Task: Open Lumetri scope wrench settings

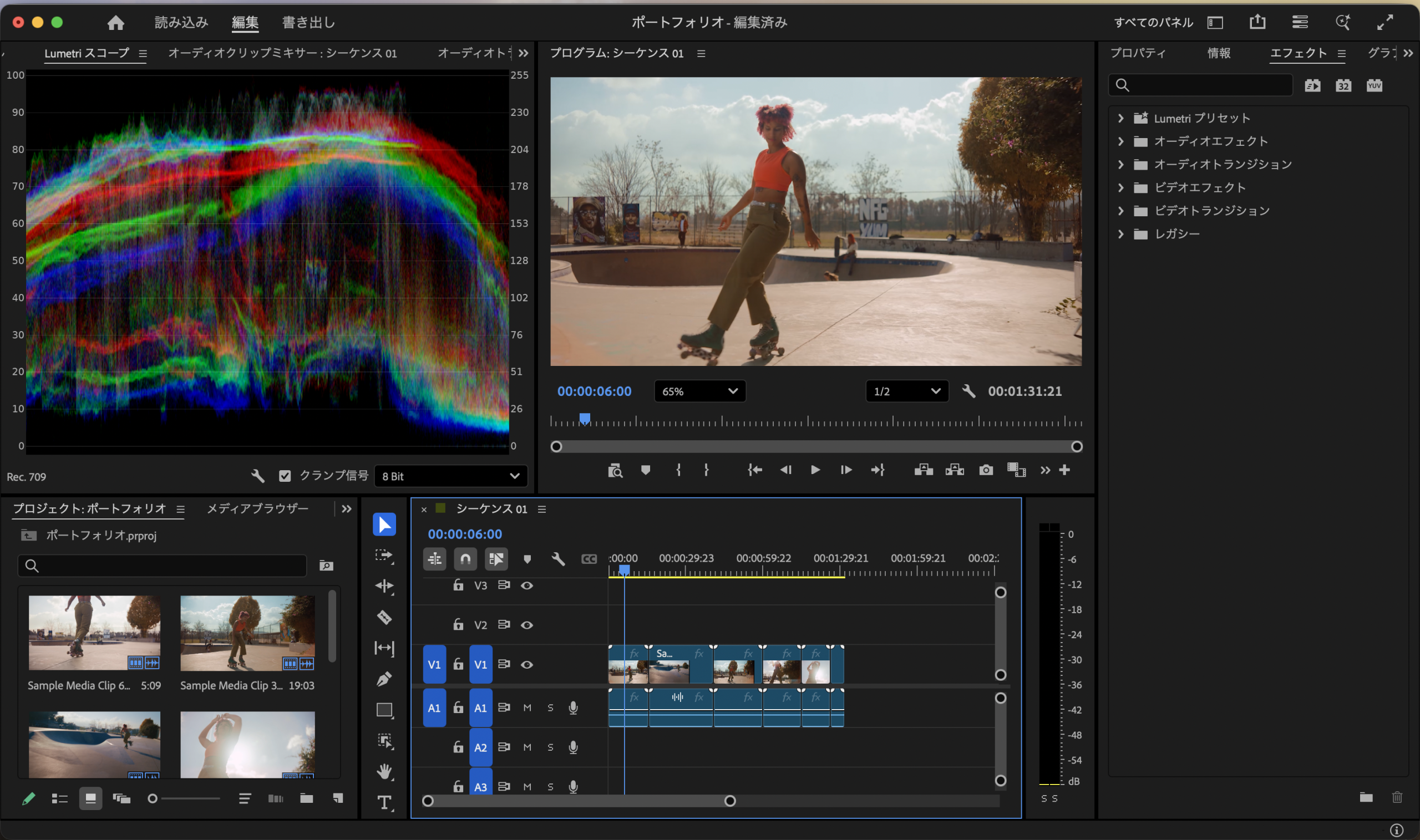Action: click(257, 476)
